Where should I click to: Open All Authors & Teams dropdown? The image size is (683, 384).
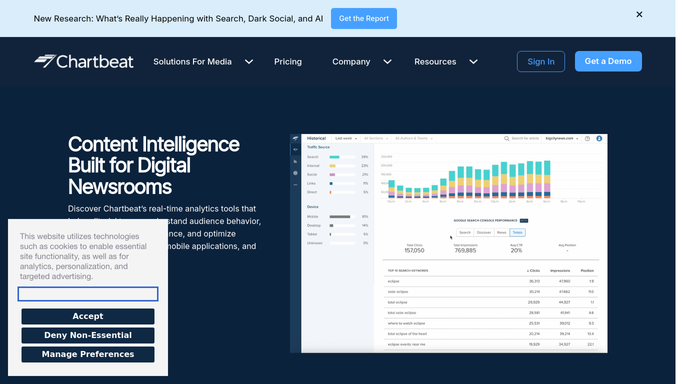[x=413, y=138]
